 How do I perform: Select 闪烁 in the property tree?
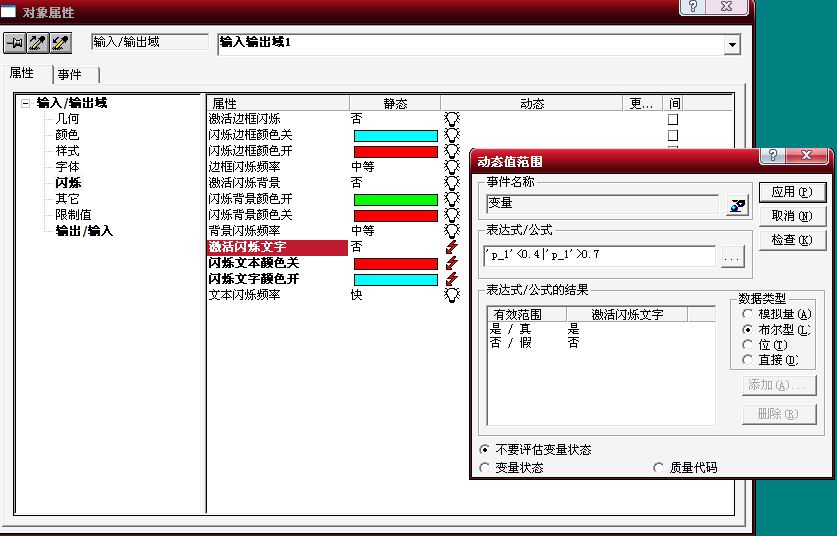click(x=68, y=183)
